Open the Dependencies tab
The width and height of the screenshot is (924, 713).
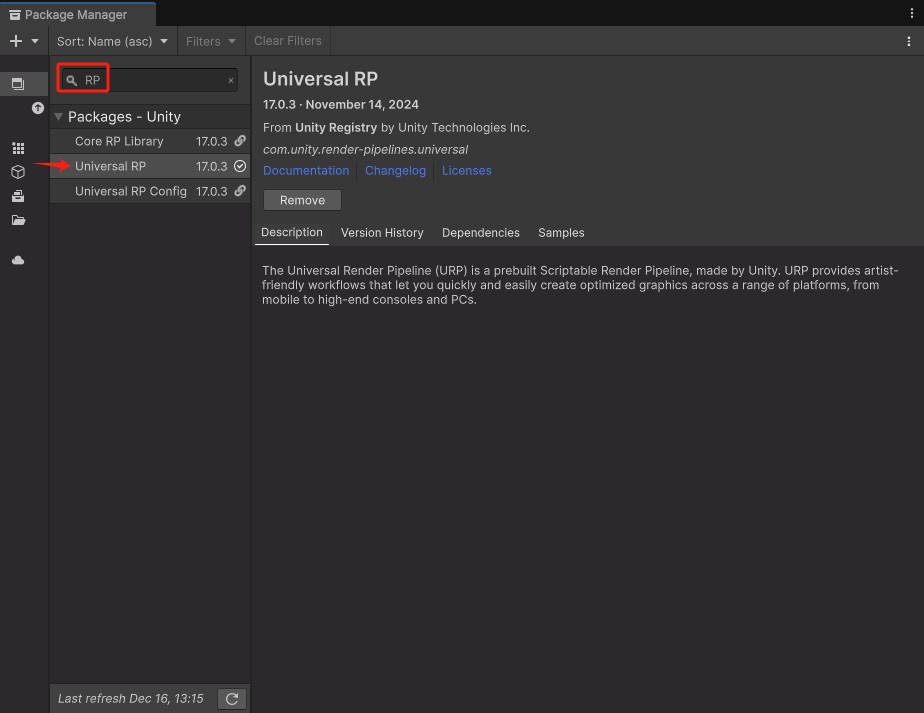[481, 233]
